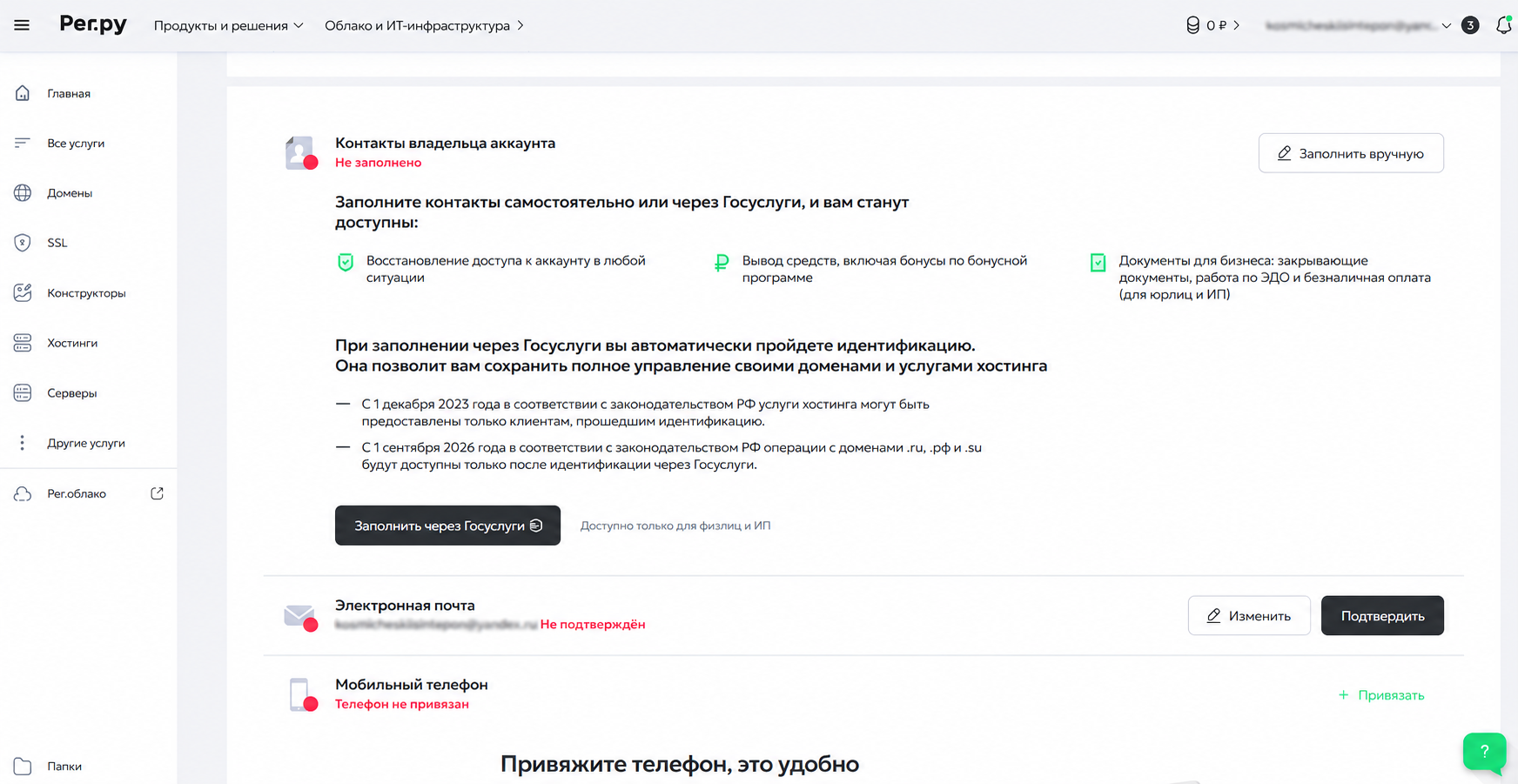Click Заполнить через Госуслуги button
The height and width of the screenshot is (784, 1518).
pos(447,526)
